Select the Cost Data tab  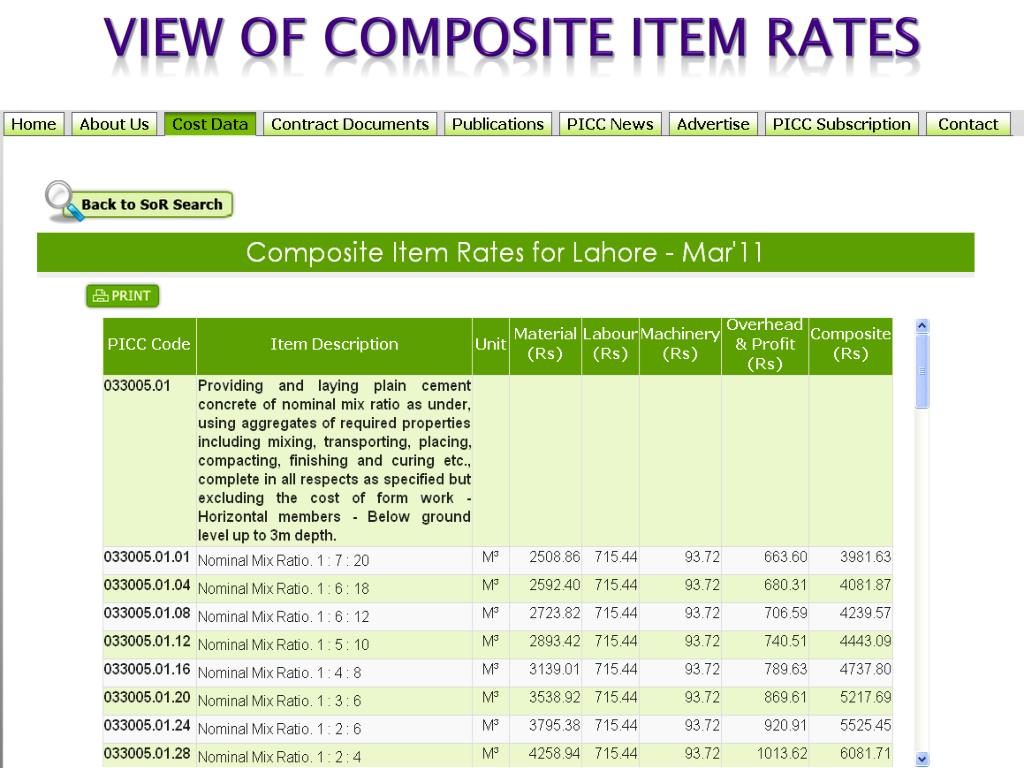pyautogui.click(x=210, y=124)
